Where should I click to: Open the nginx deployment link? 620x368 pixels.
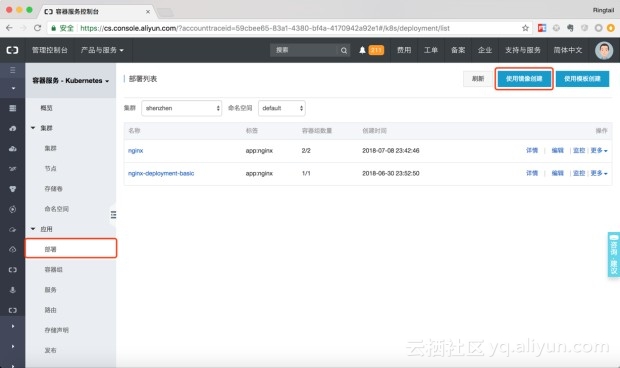click(136, 151)
